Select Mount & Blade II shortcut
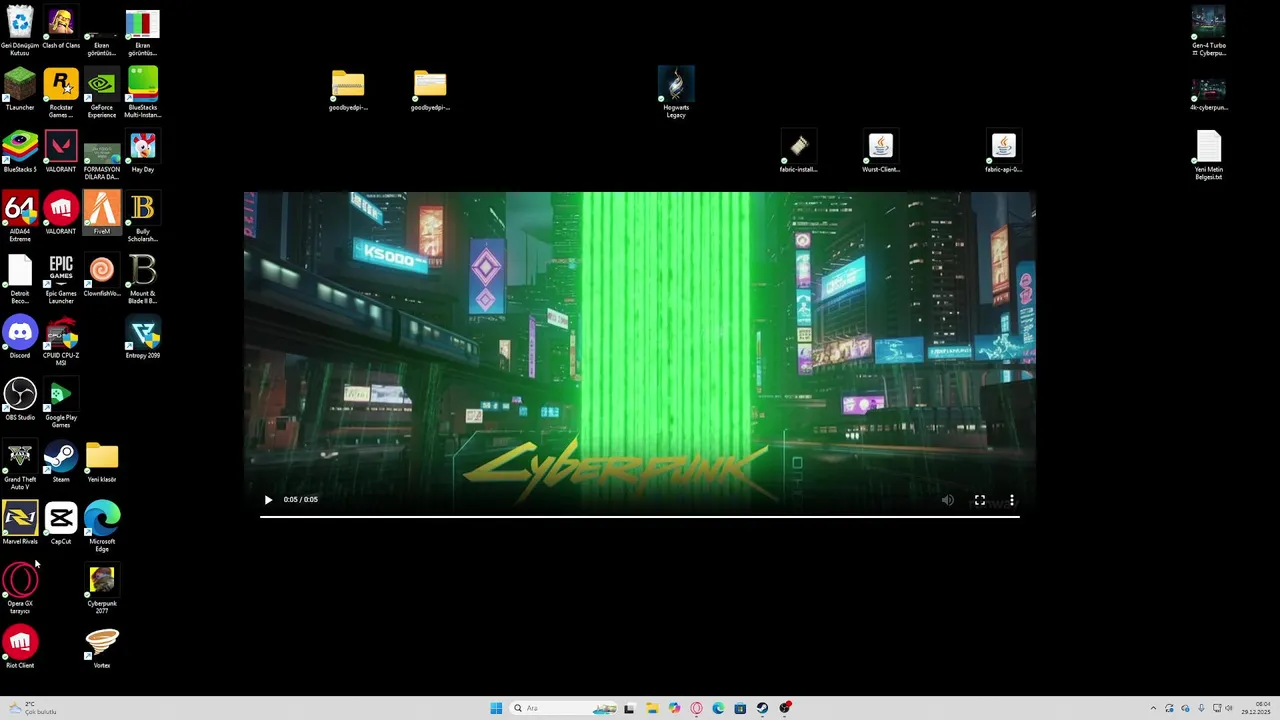Viewport: 1280px width, 720px height. click(143, 279)
